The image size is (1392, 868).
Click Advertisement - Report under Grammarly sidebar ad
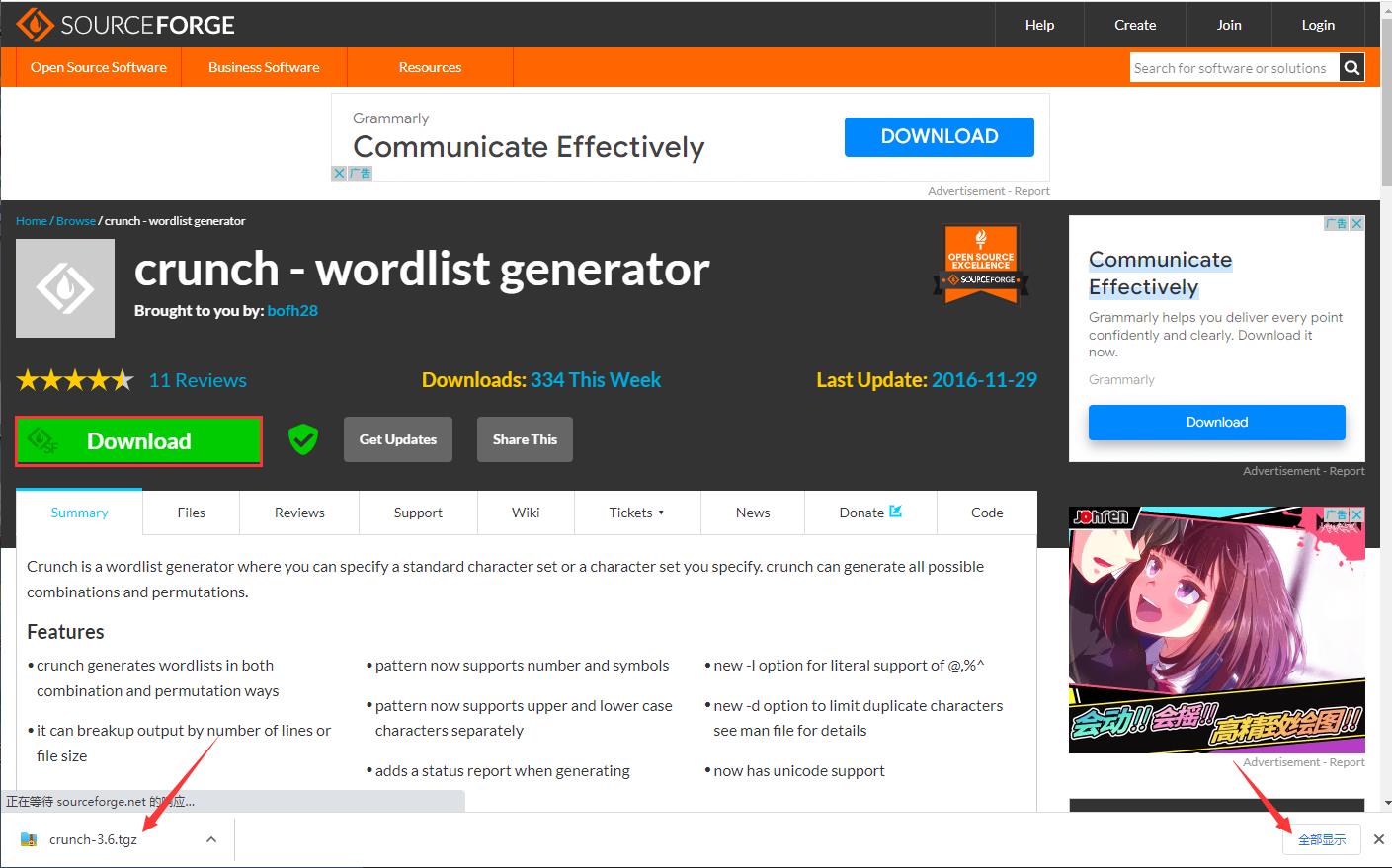(1304, 471)
